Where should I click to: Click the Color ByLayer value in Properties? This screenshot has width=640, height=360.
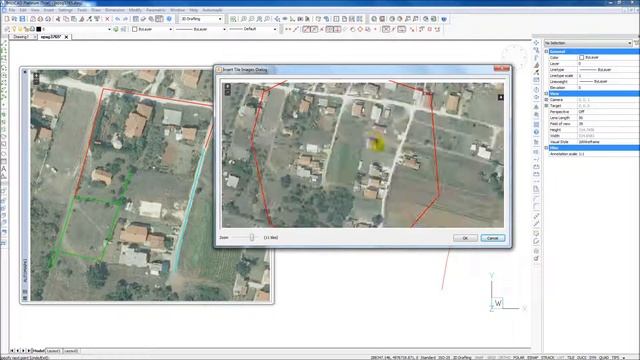point(608,58)
